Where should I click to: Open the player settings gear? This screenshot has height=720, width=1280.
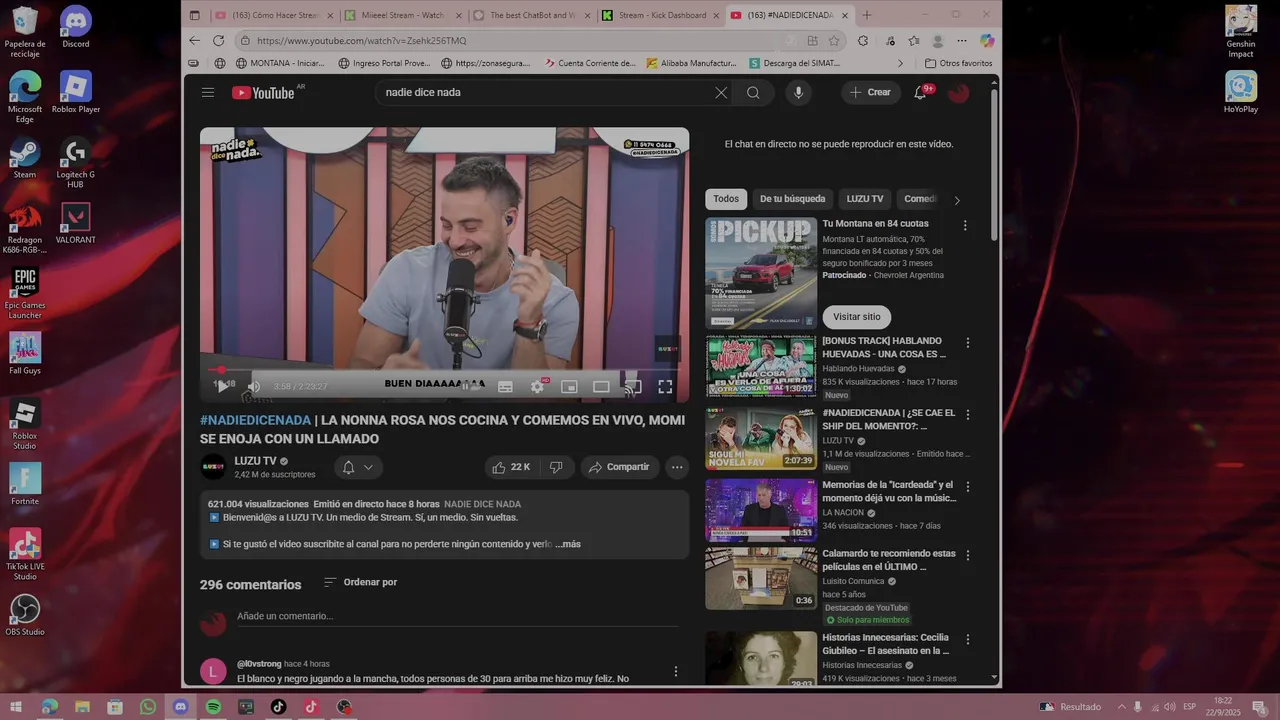click(x=537, y=386)
